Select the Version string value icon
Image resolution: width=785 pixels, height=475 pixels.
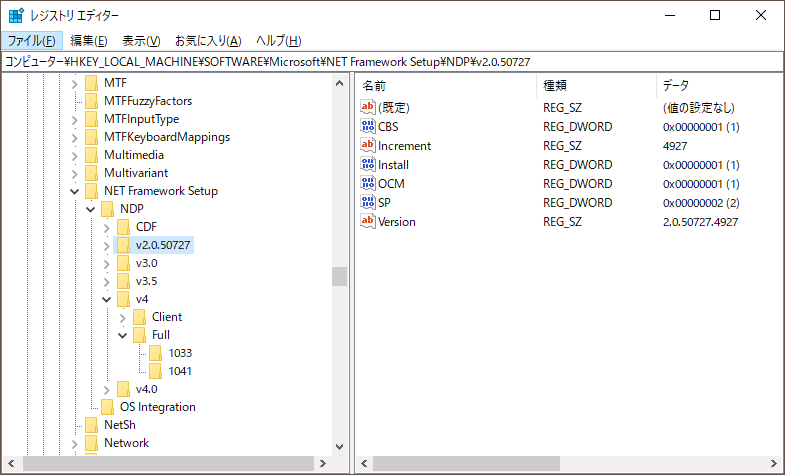pos(367,221)
